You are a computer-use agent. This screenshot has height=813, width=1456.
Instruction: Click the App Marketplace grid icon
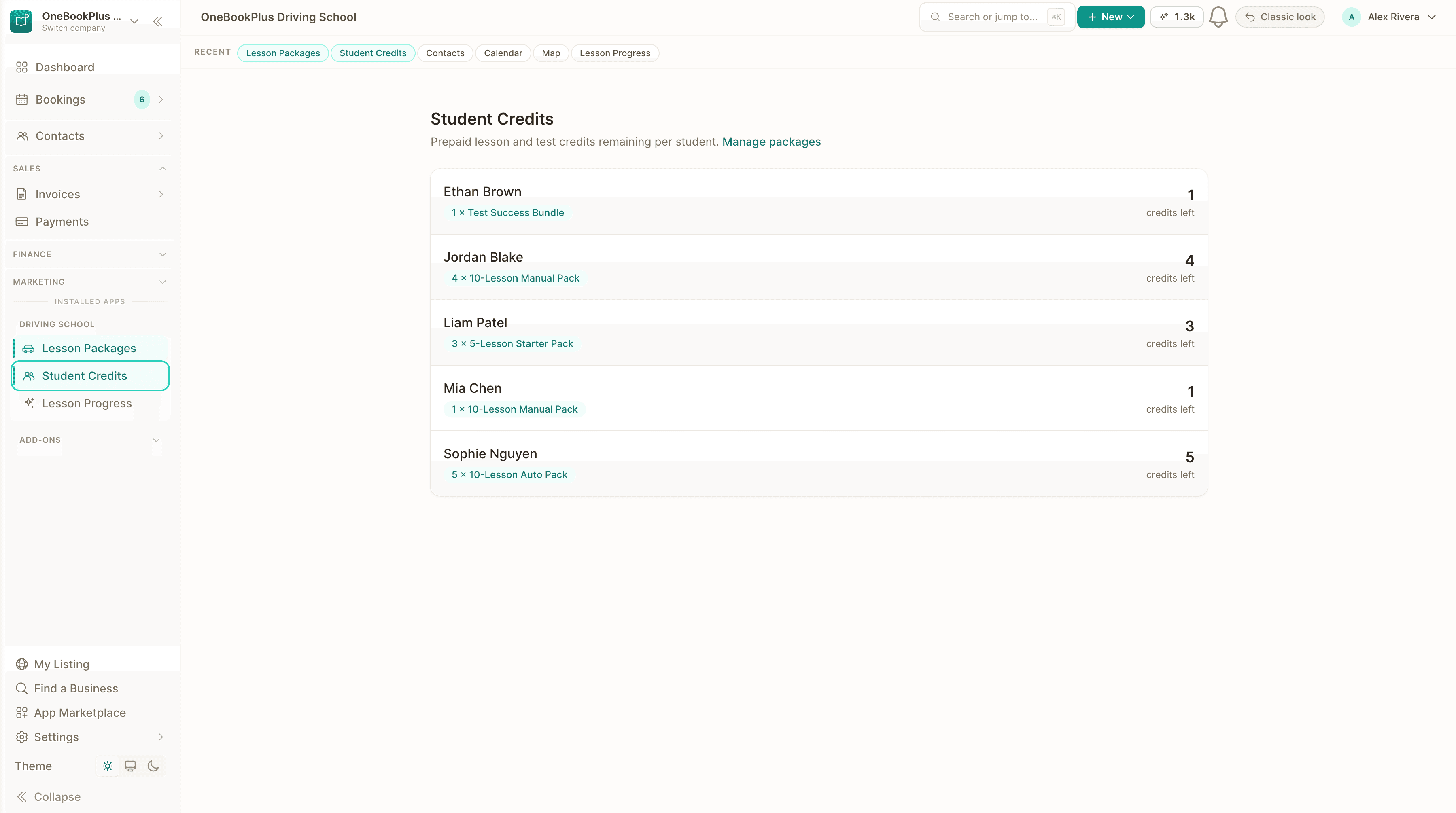(x=21, y=713)
